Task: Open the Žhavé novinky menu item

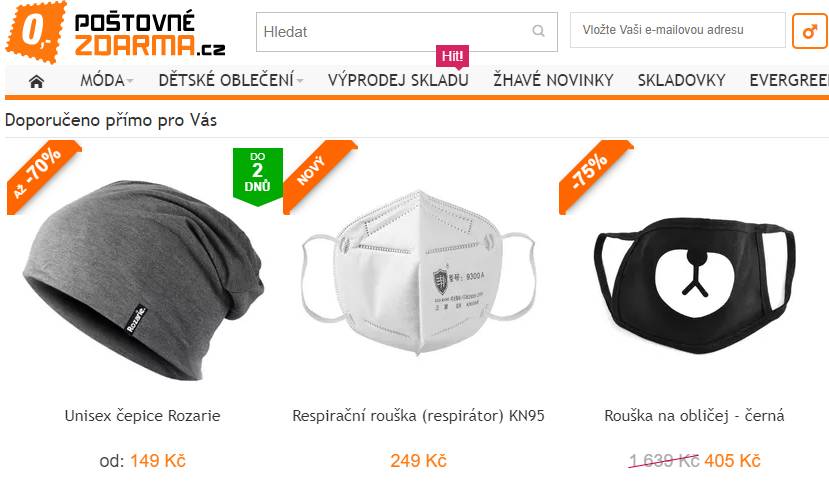Action: [553, 80]
